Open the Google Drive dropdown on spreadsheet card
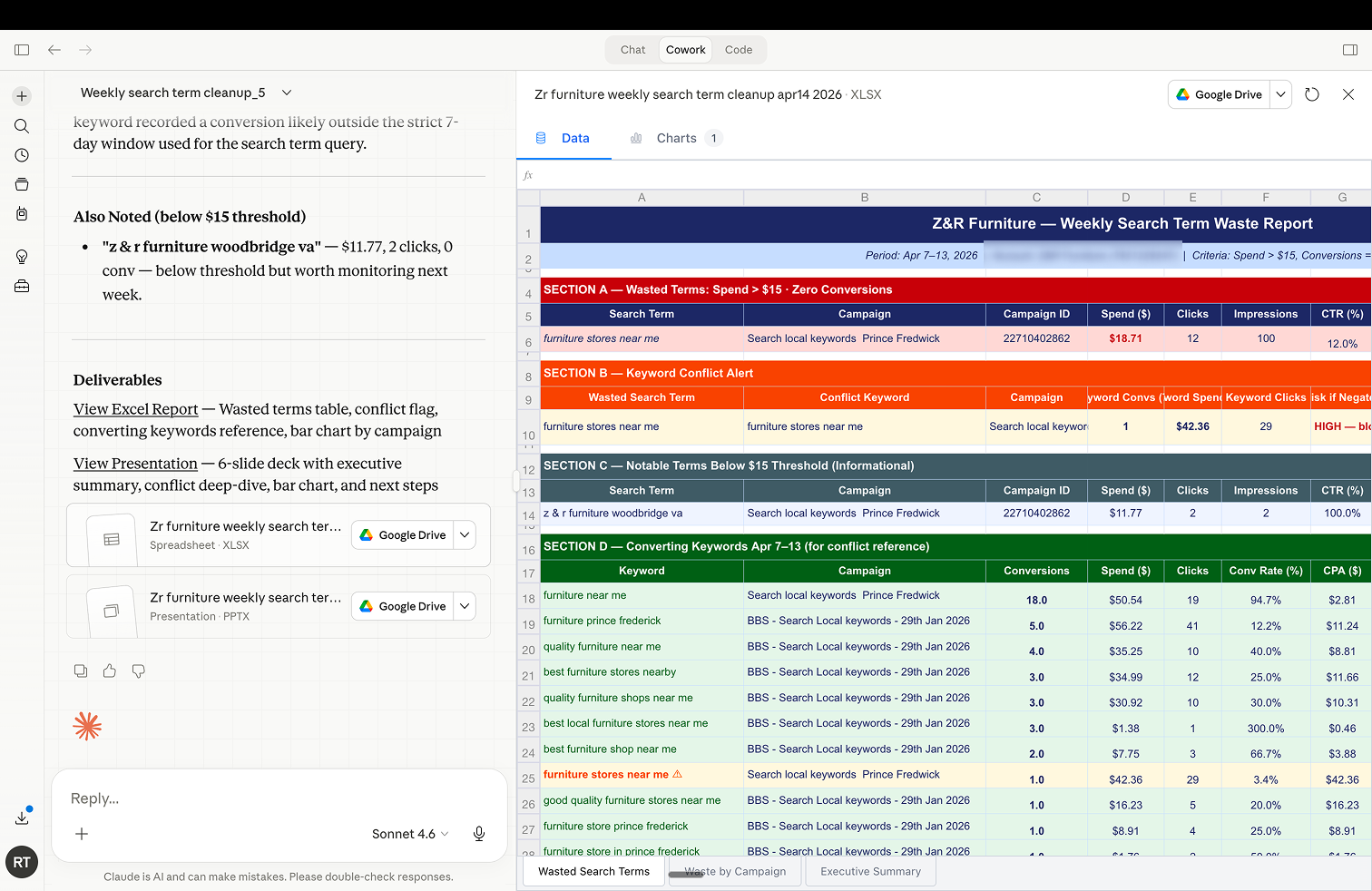 [464, 534]
